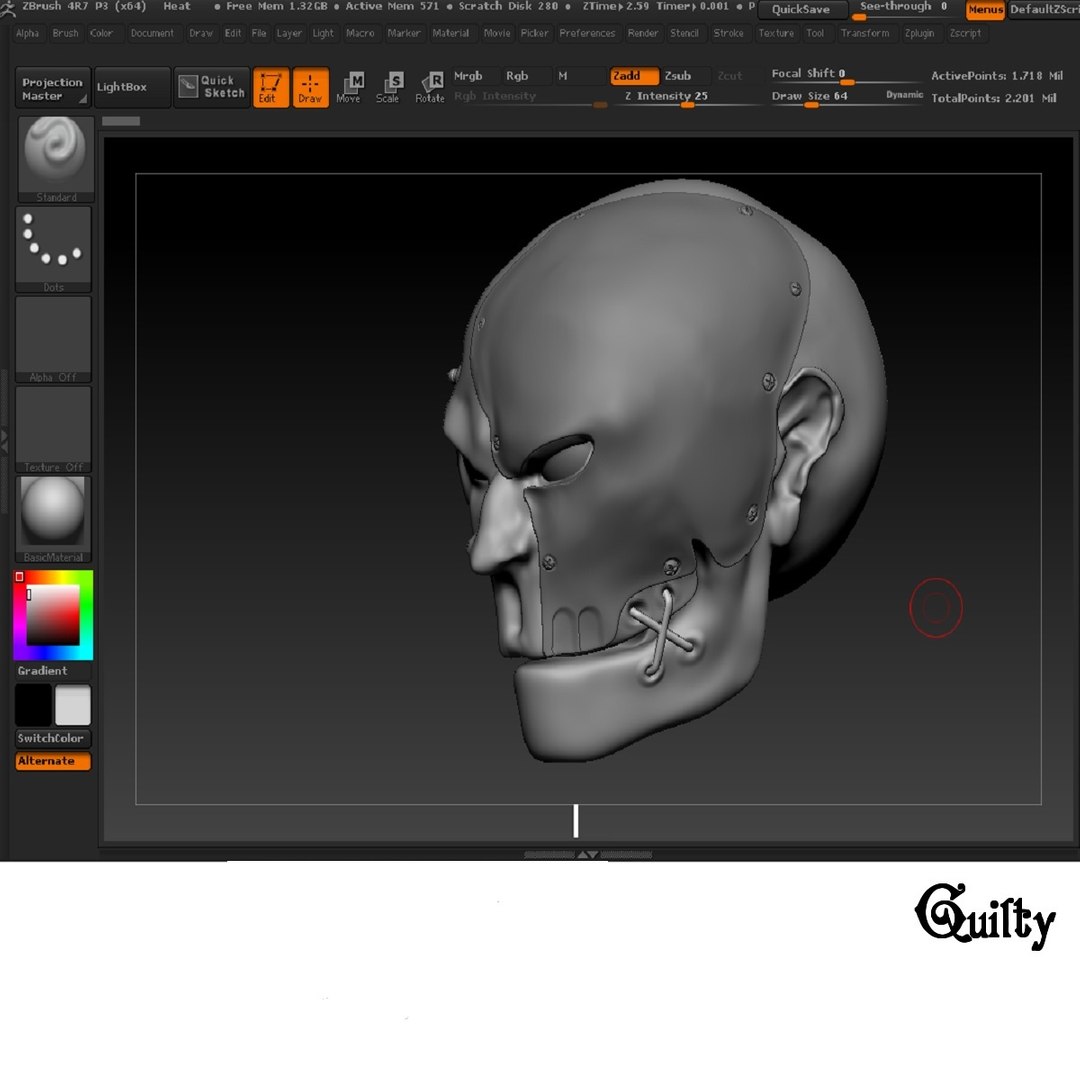Open the Draw menu

coord(201,33)
